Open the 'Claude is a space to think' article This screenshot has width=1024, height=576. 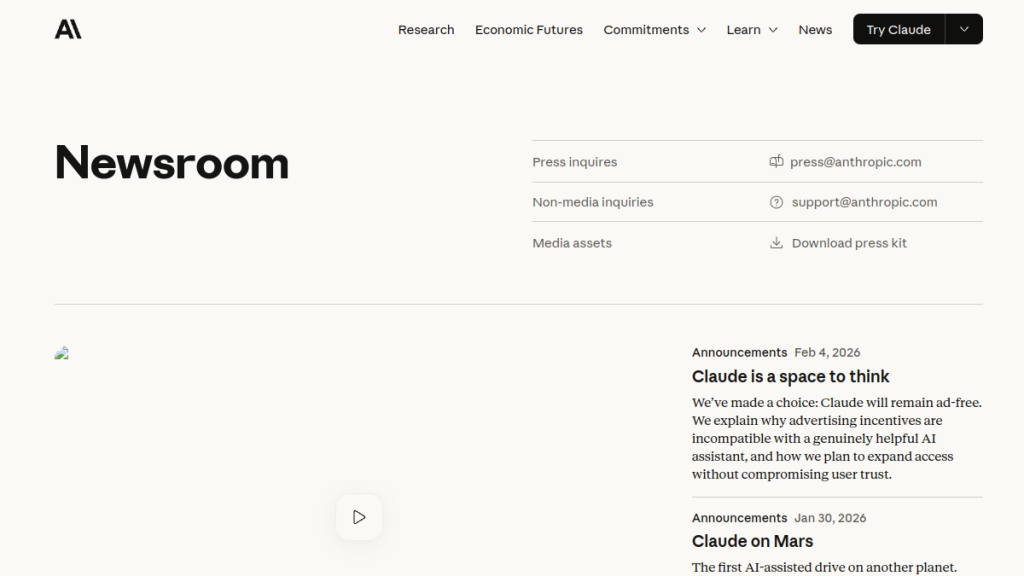coord(790,377)
